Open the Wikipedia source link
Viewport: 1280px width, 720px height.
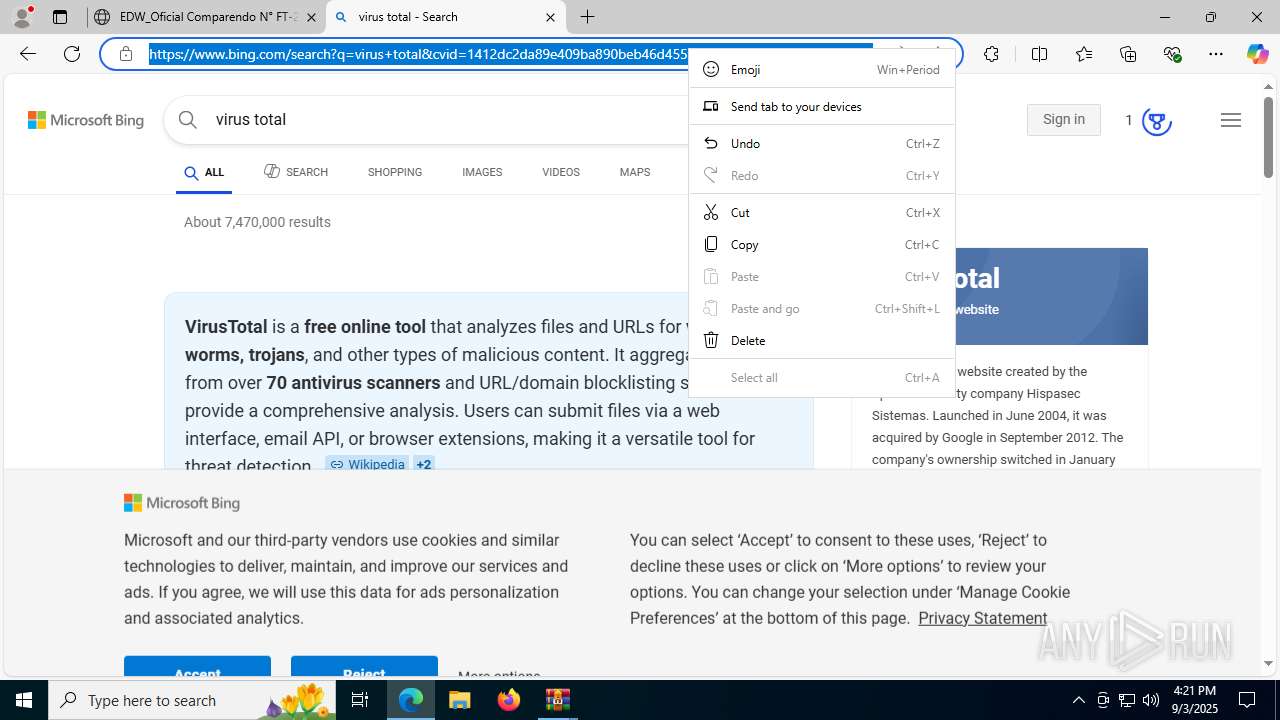(367, 464)
